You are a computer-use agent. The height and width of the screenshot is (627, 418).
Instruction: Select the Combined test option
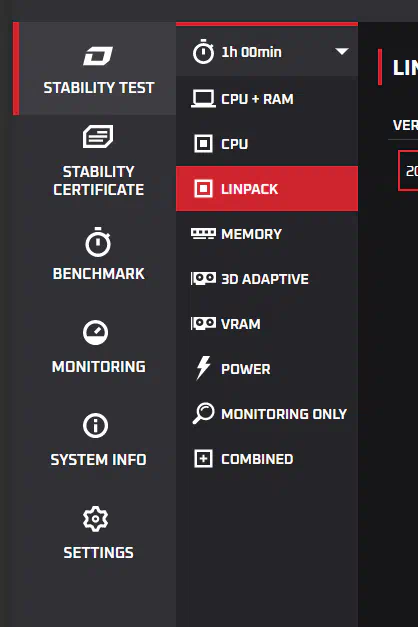[267, 459]
